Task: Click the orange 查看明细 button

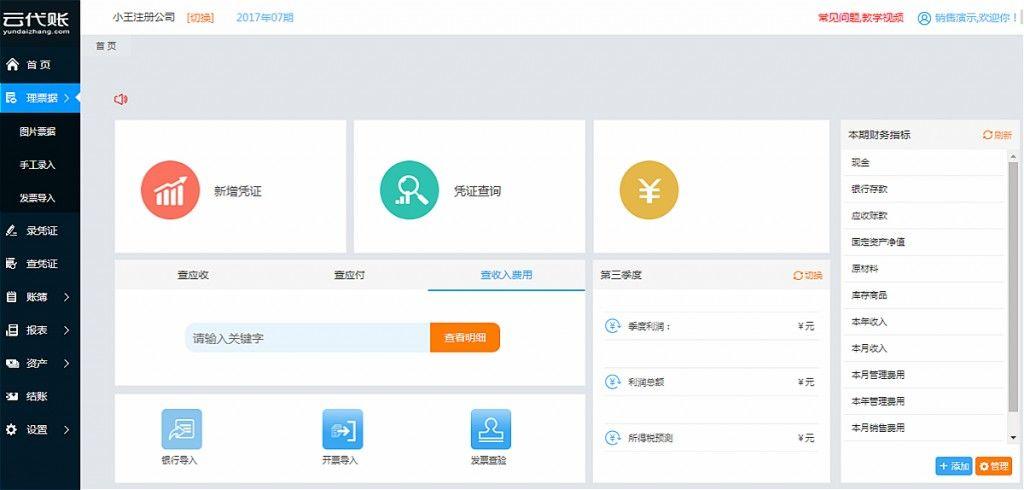Action: pyautogui.click(x=465, y=338)
